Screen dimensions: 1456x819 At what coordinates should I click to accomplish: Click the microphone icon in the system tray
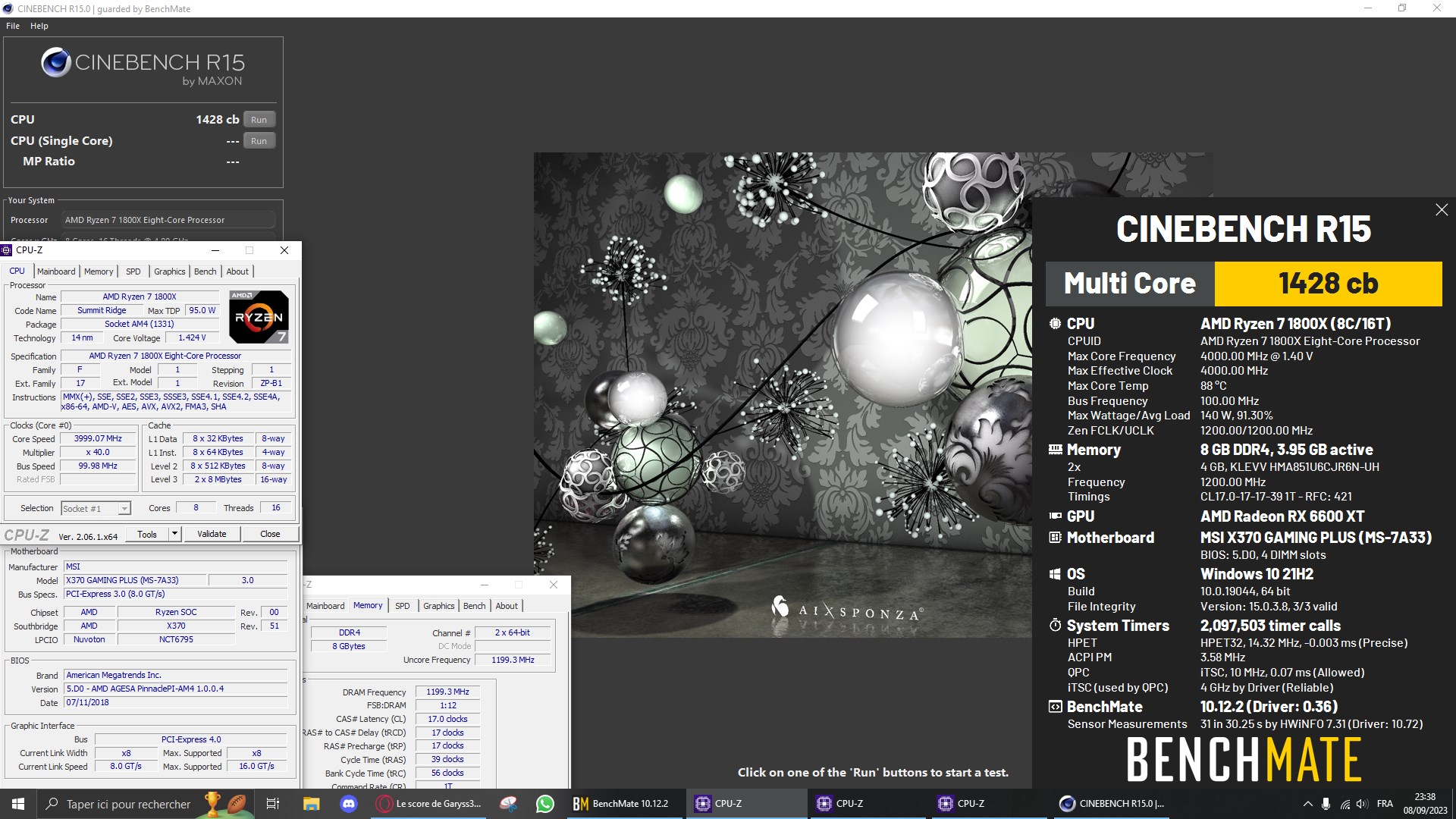pyautogui.click(x=1326, y=804)
